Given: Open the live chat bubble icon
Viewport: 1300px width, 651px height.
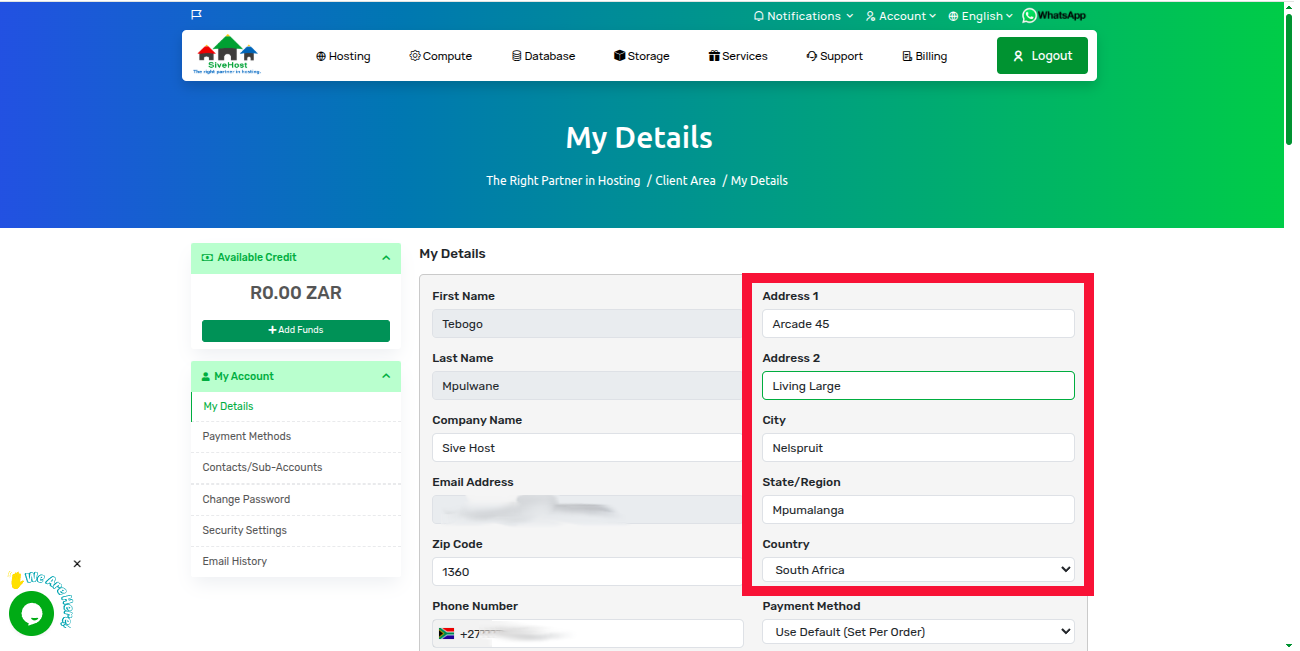Looking at the screenshot, I should [31, 613].
